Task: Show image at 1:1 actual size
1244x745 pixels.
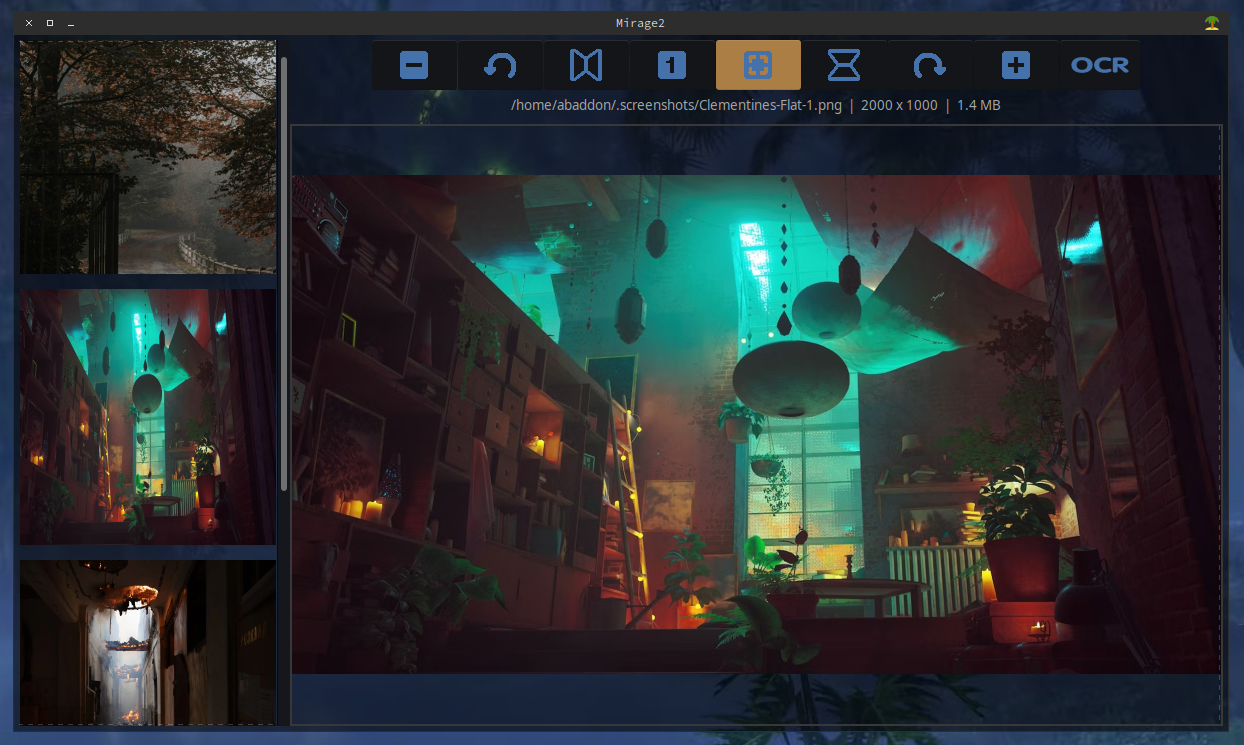Action: click(x=672, y=65)
